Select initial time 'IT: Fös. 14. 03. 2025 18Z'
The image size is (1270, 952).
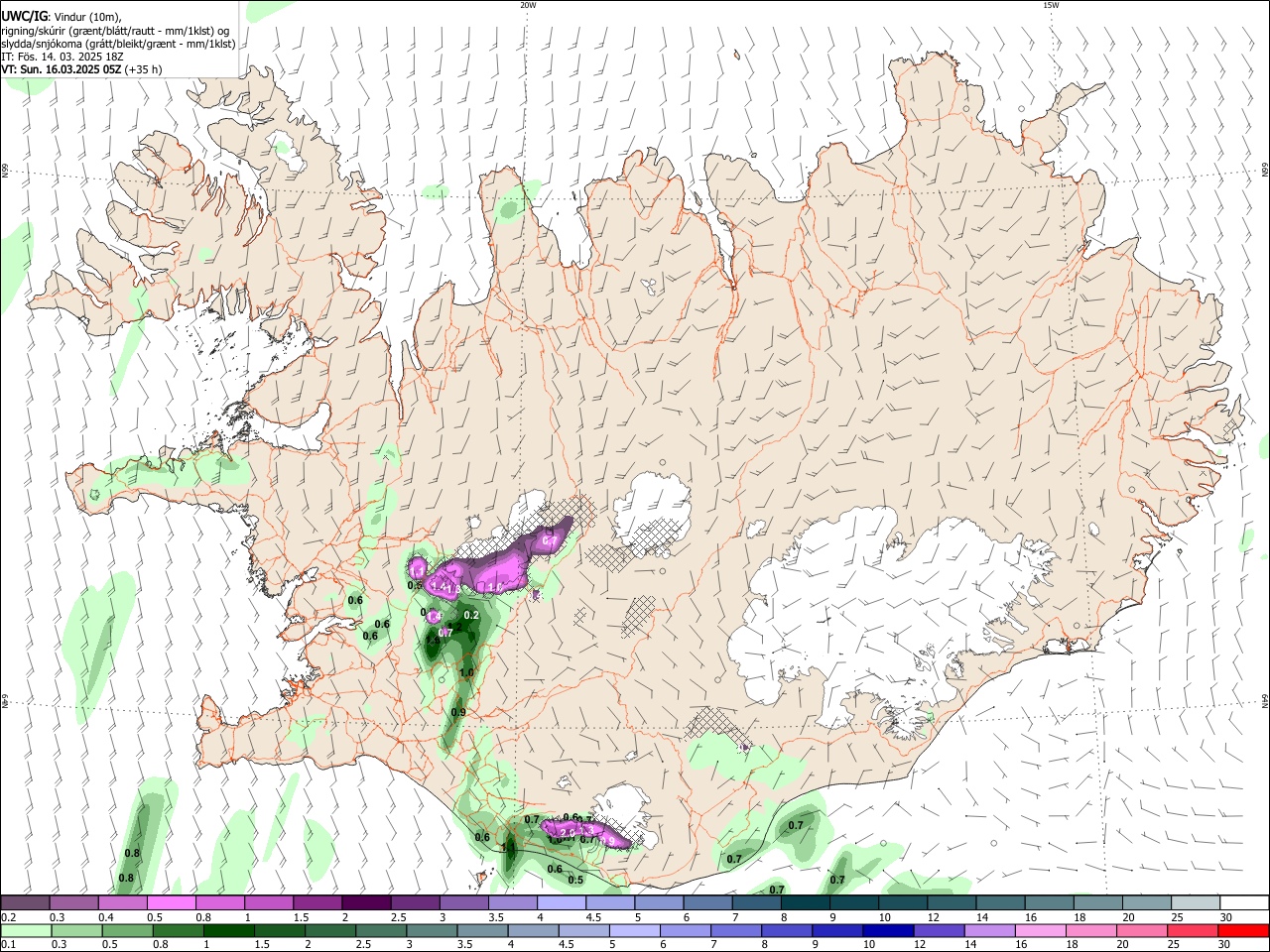coord(63,57)
